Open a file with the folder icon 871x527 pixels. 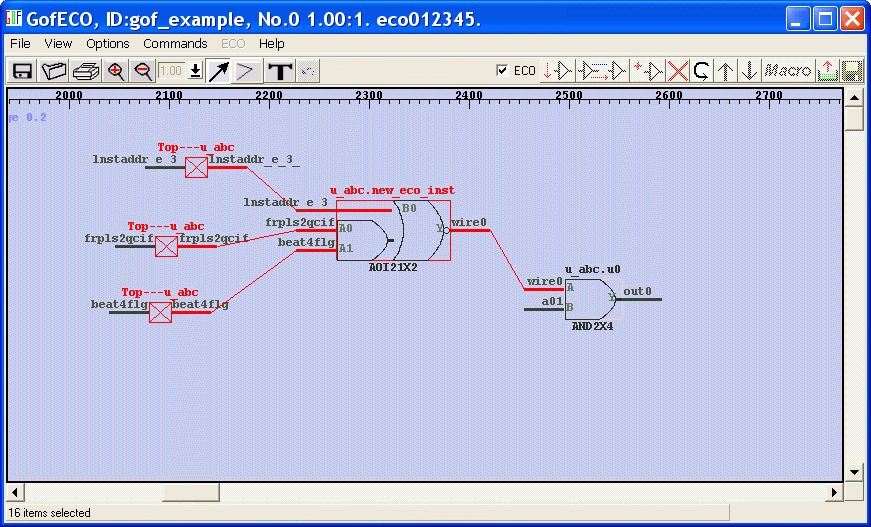(x=54, y=71)
